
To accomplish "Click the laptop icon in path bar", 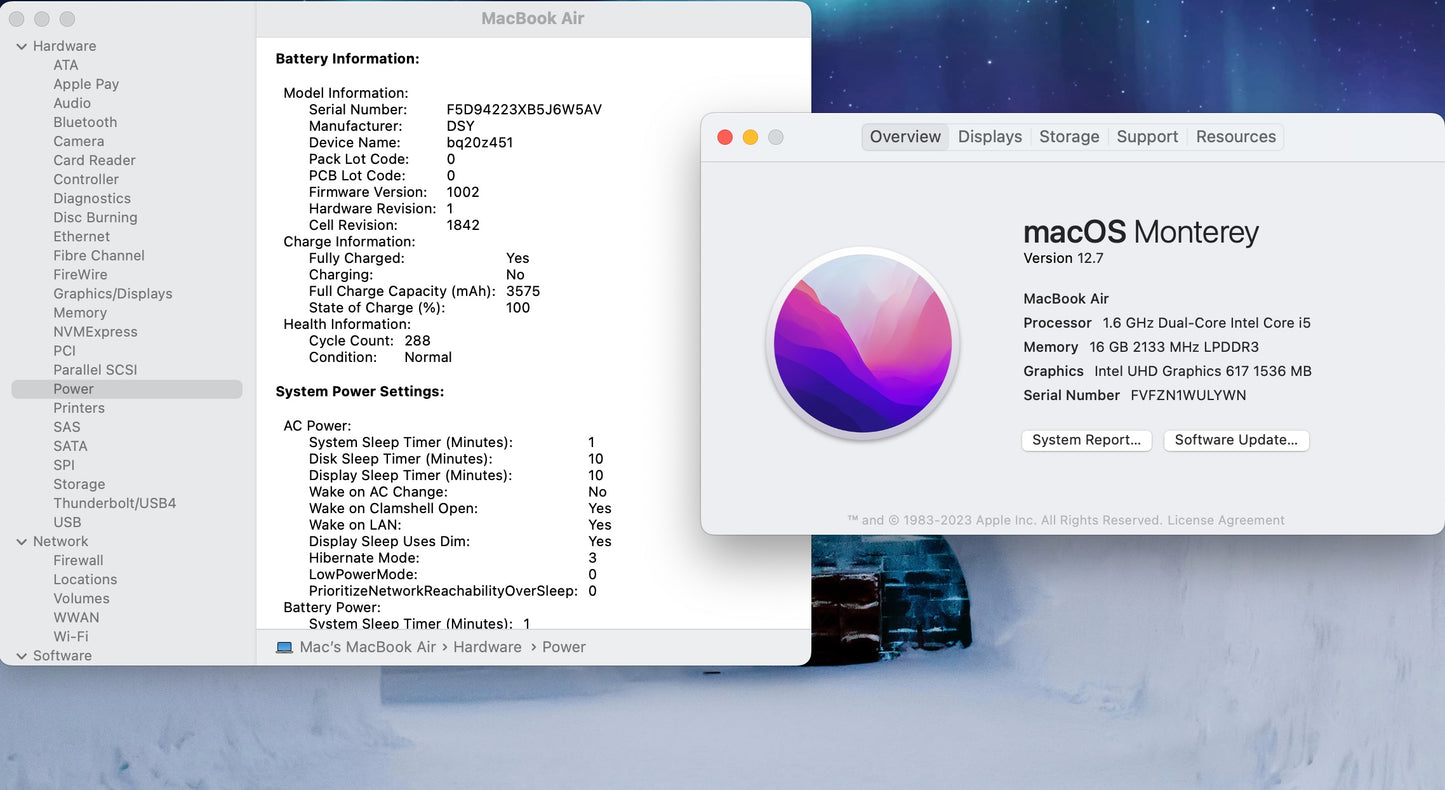I will (x=284, y=648).
